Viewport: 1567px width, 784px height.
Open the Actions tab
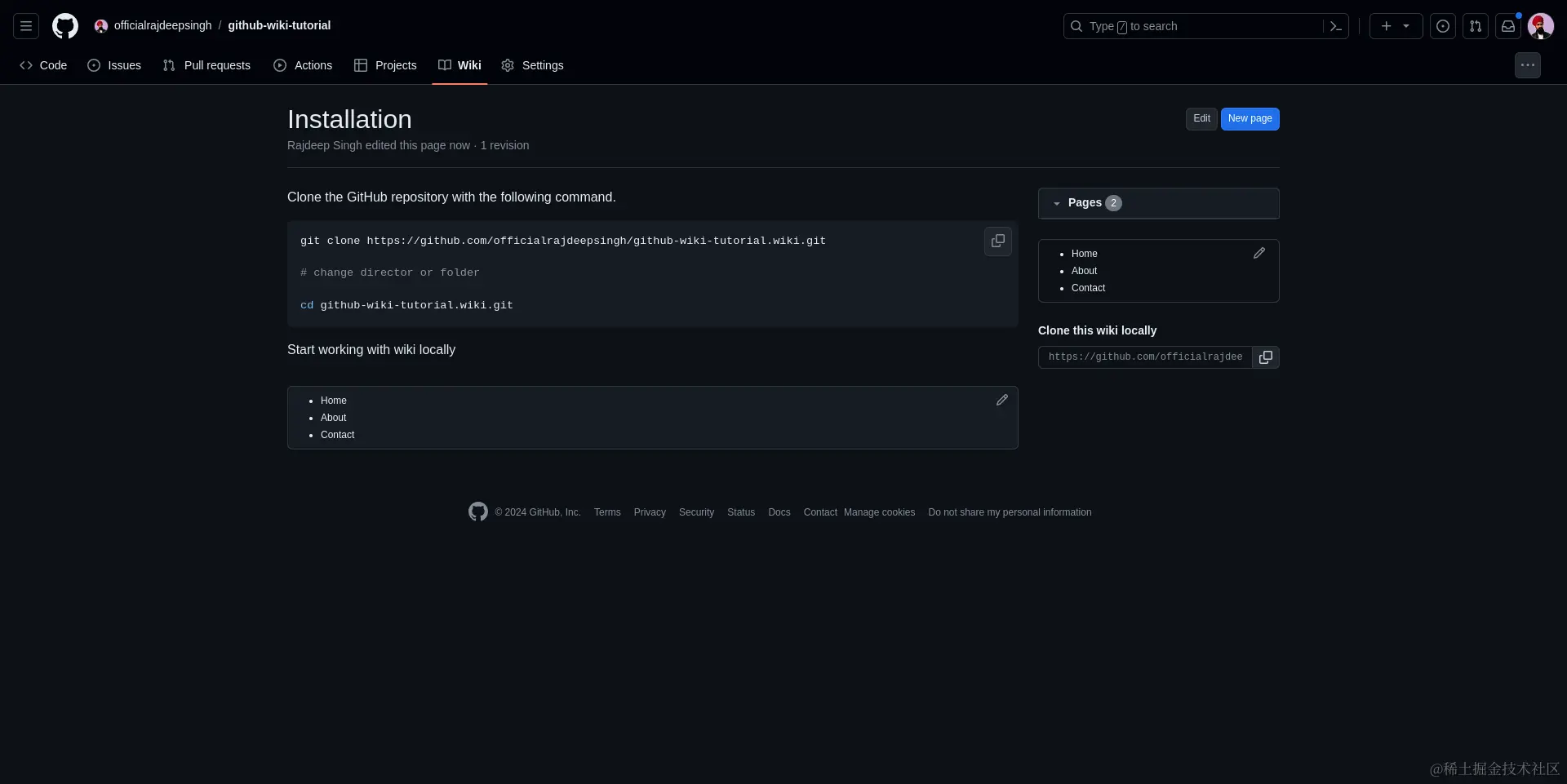(303, 65)
